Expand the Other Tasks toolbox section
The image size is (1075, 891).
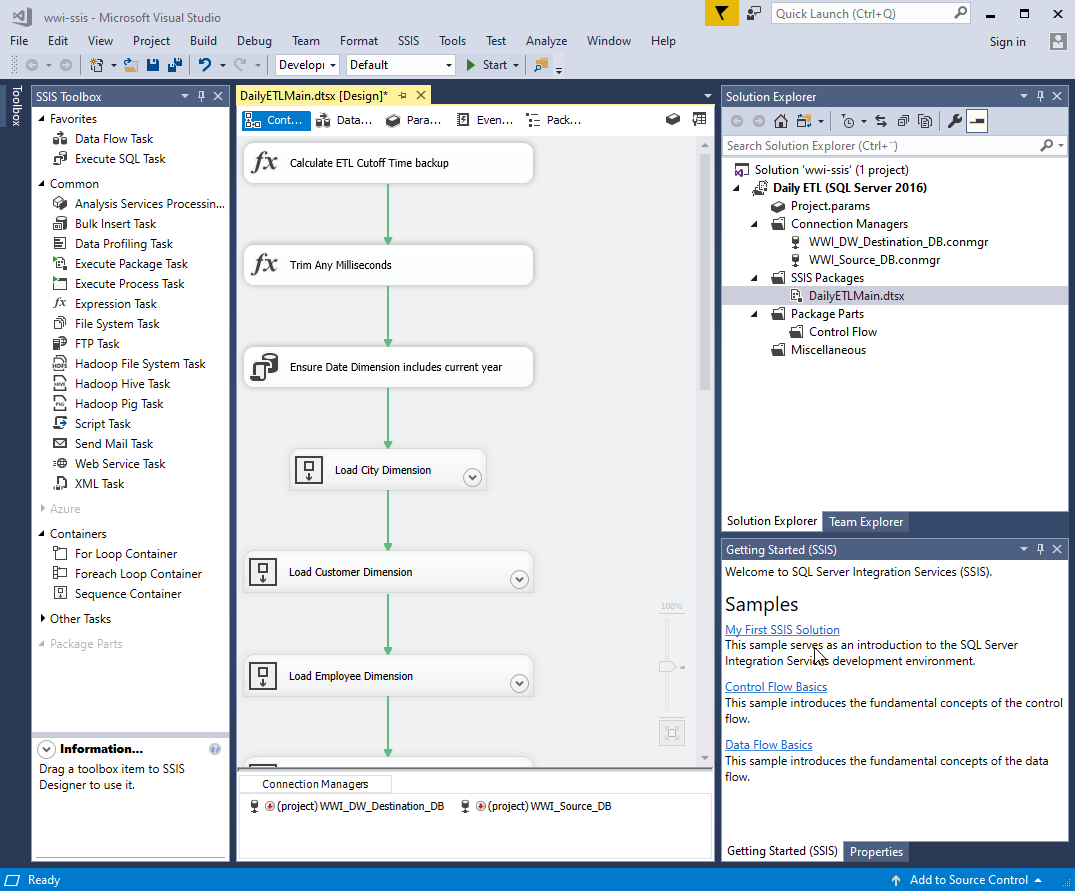[x=43, y=618]
